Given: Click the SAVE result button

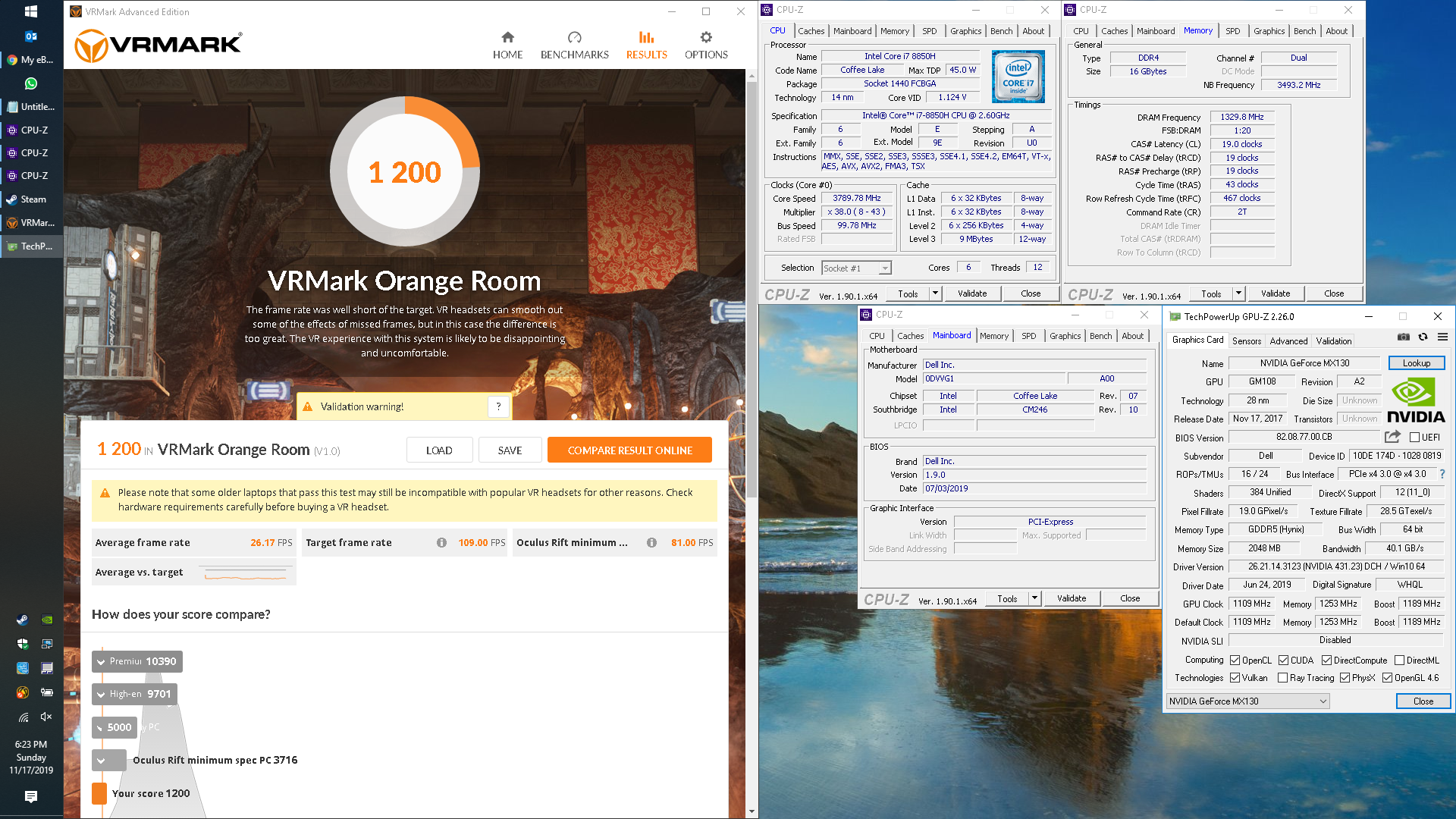Looking at the screenshot, I should (510, 450).
